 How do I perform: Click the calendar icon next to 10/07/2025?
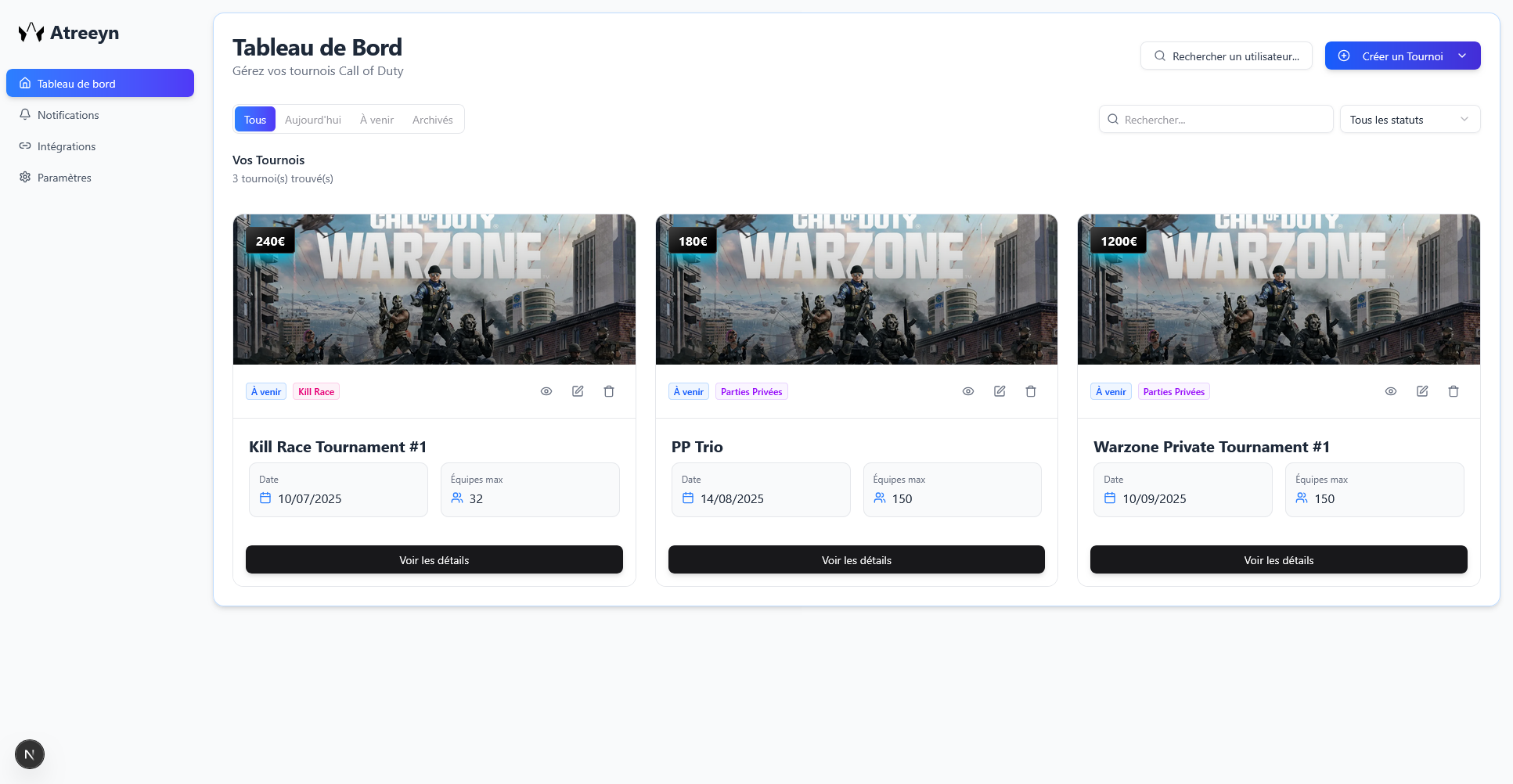265,498
